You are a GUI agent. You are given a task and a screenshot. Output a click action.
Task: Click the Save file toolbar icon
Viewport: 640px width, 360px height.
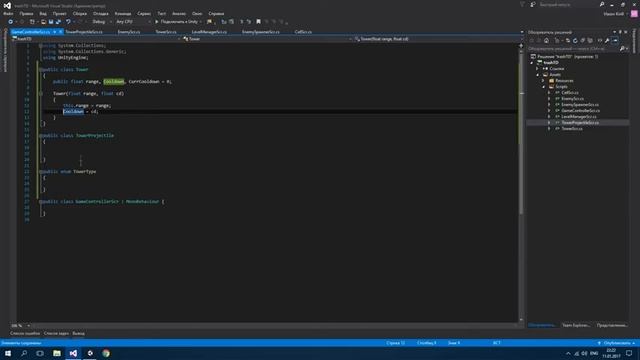tap(51, 22)
